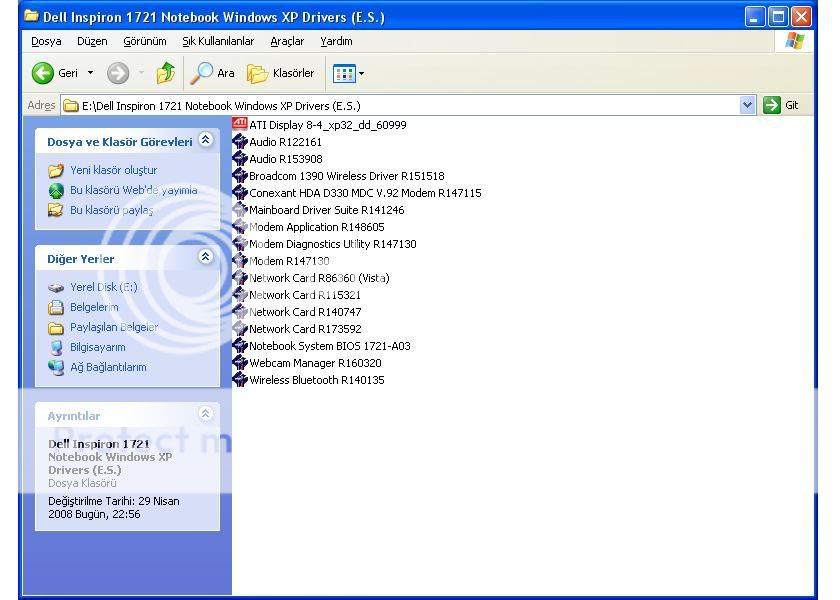This screenshot has height=600, width=840.
Task: Click the Yeni klasör oluştur link
Action: pyautogui.click(x=113, y=170)
